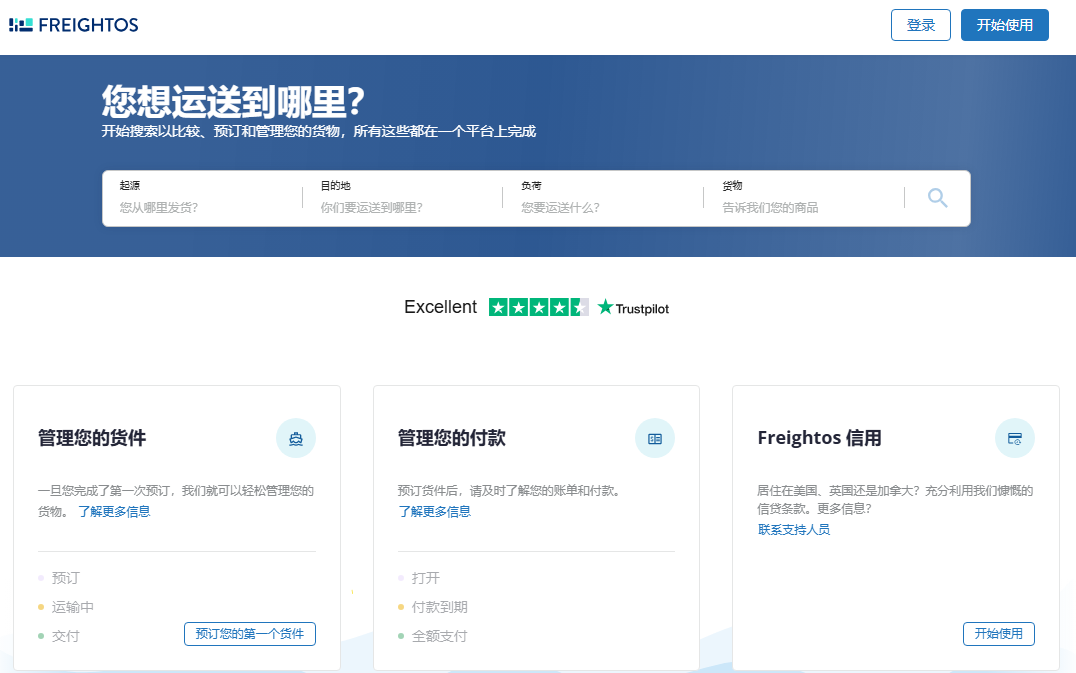Click the 起源 origin field
The image size is (1076, 673).
pos(202,198)
